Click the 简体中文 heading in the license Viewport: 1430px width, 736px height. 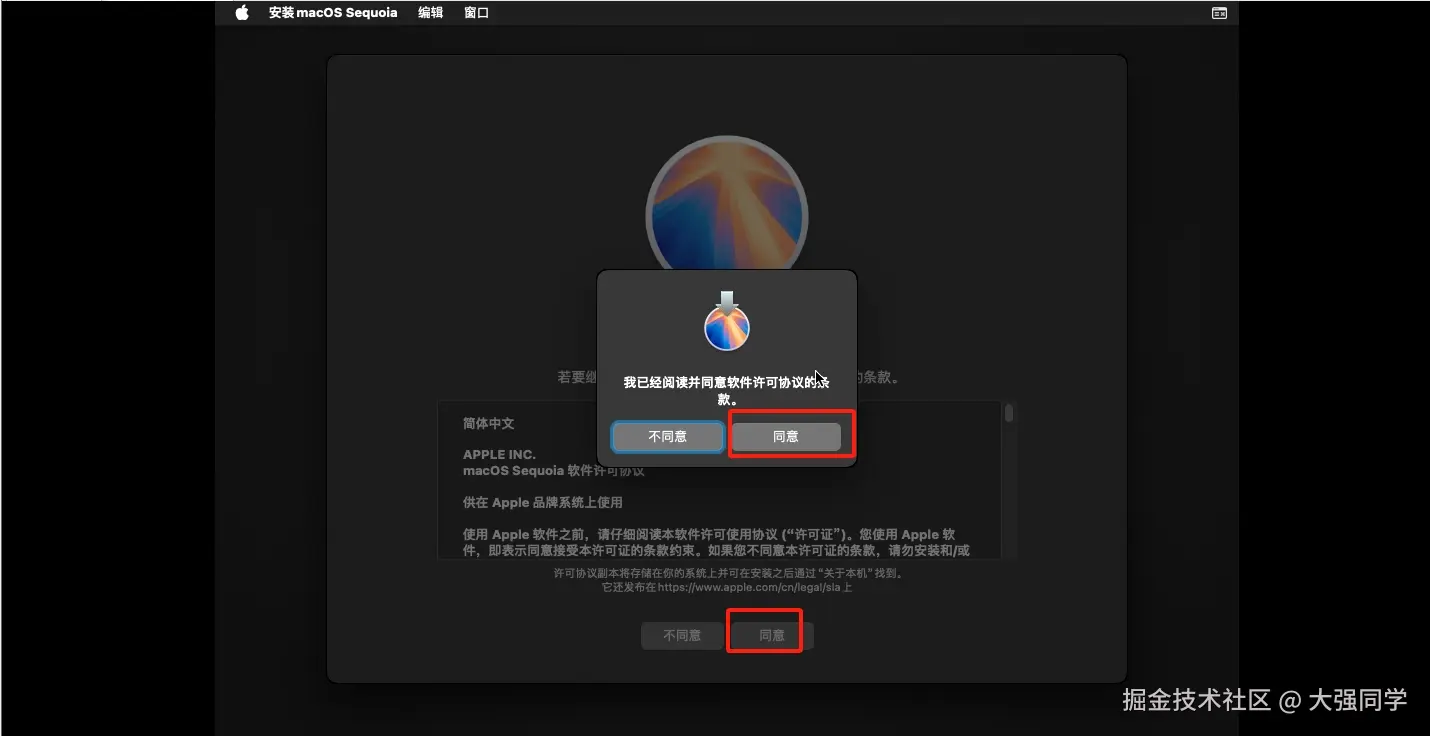488,423
